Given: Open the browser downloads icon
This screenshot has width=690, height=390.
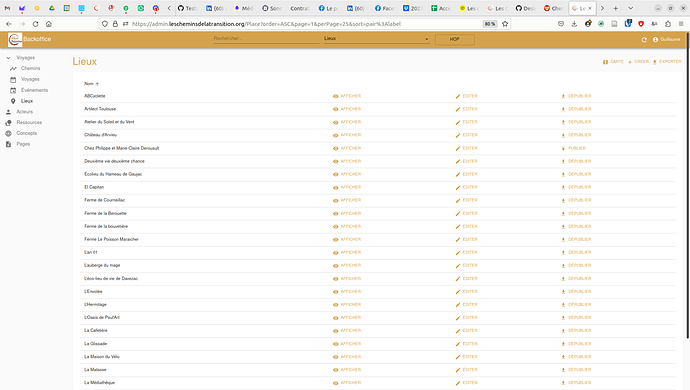Looking at the screenshot, I should point(574,24).
